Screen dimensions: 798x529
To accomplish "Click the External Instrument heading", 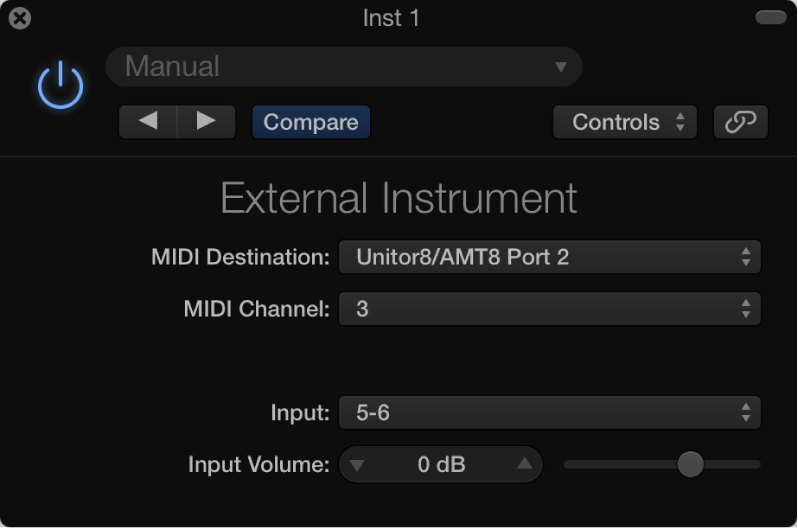I will coord(398,198).
